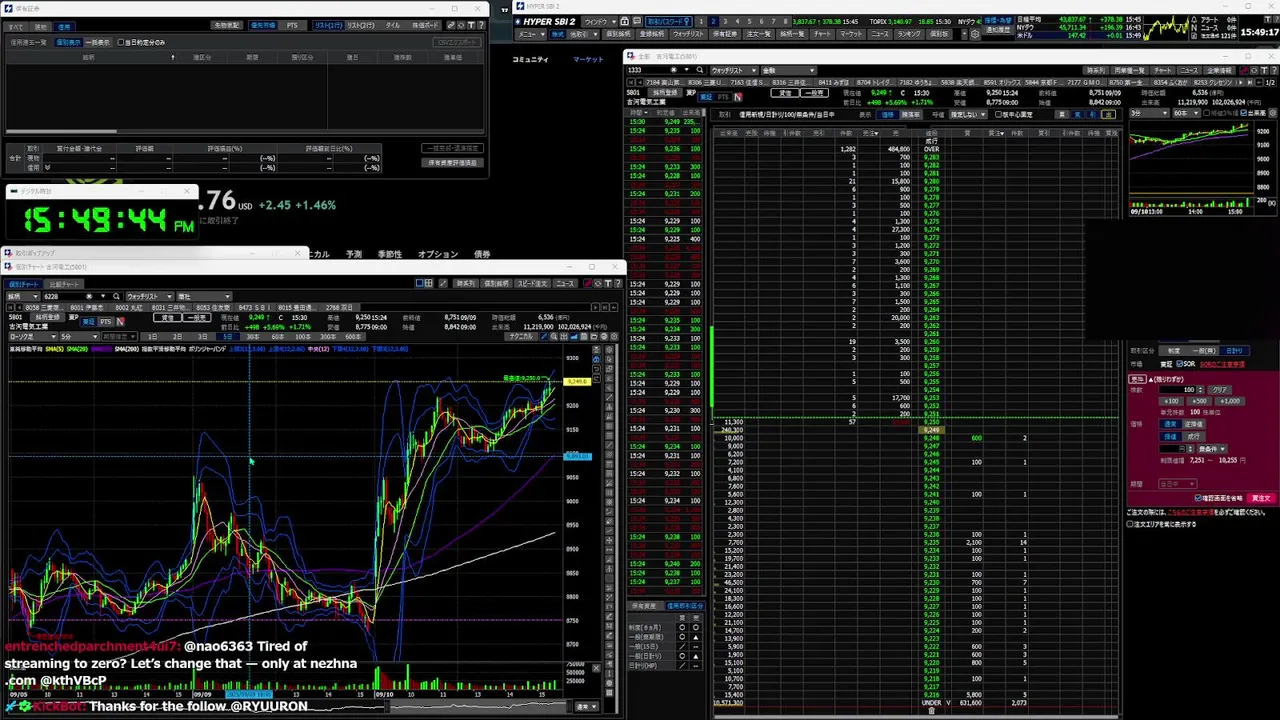The image size is (1280, 720).
Task: Select 制度 trade type in order panel
Action: click(1174, 351)
